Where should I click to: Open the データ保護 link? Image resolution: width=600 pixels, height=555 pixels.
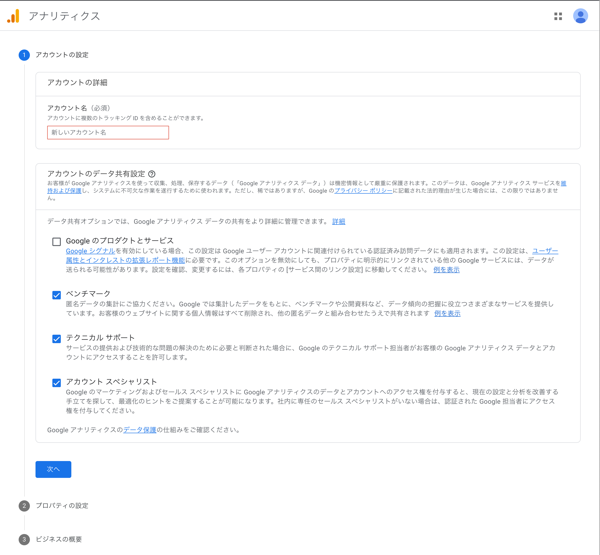140,430
